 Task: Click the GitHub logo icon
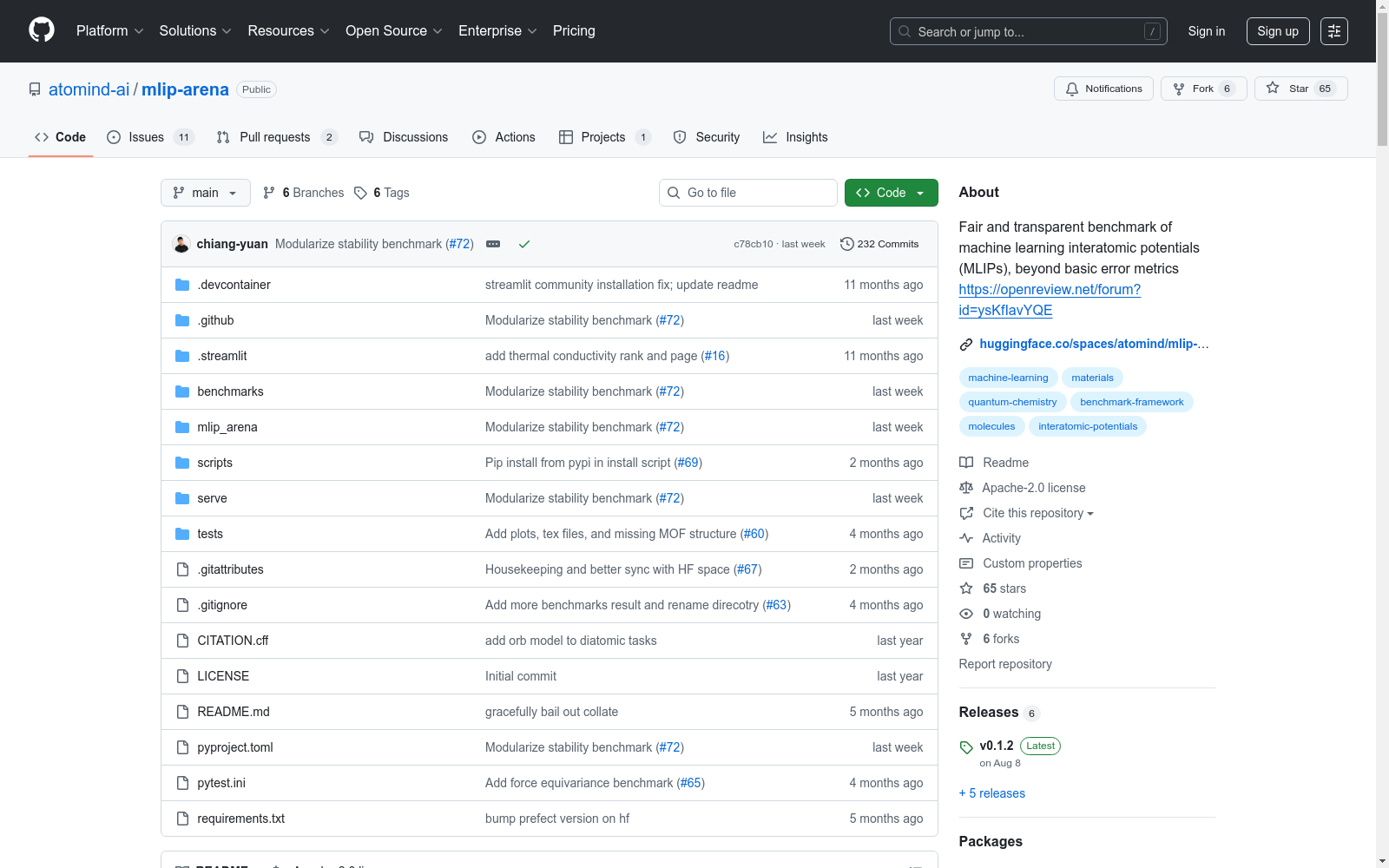[42, 30]
